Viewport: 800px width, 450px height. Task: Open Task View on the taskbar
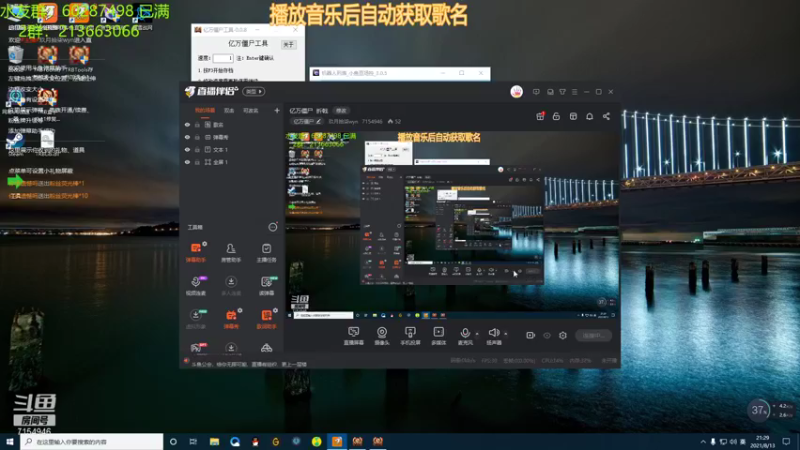pyautogui.click(x=193, y=441)
